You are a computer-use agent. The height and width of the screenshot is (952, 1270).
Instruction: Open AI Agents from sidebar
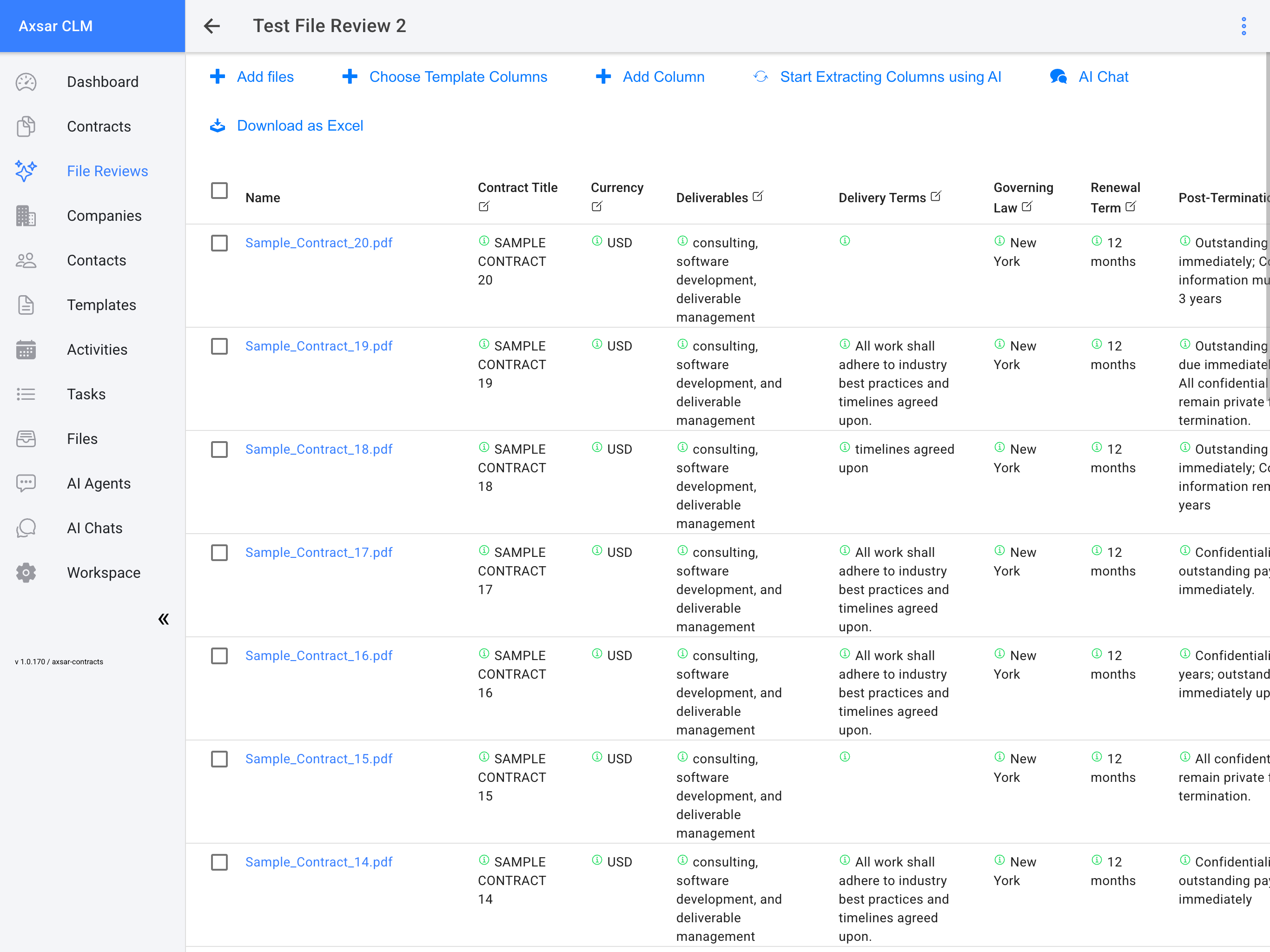[99, 483]
